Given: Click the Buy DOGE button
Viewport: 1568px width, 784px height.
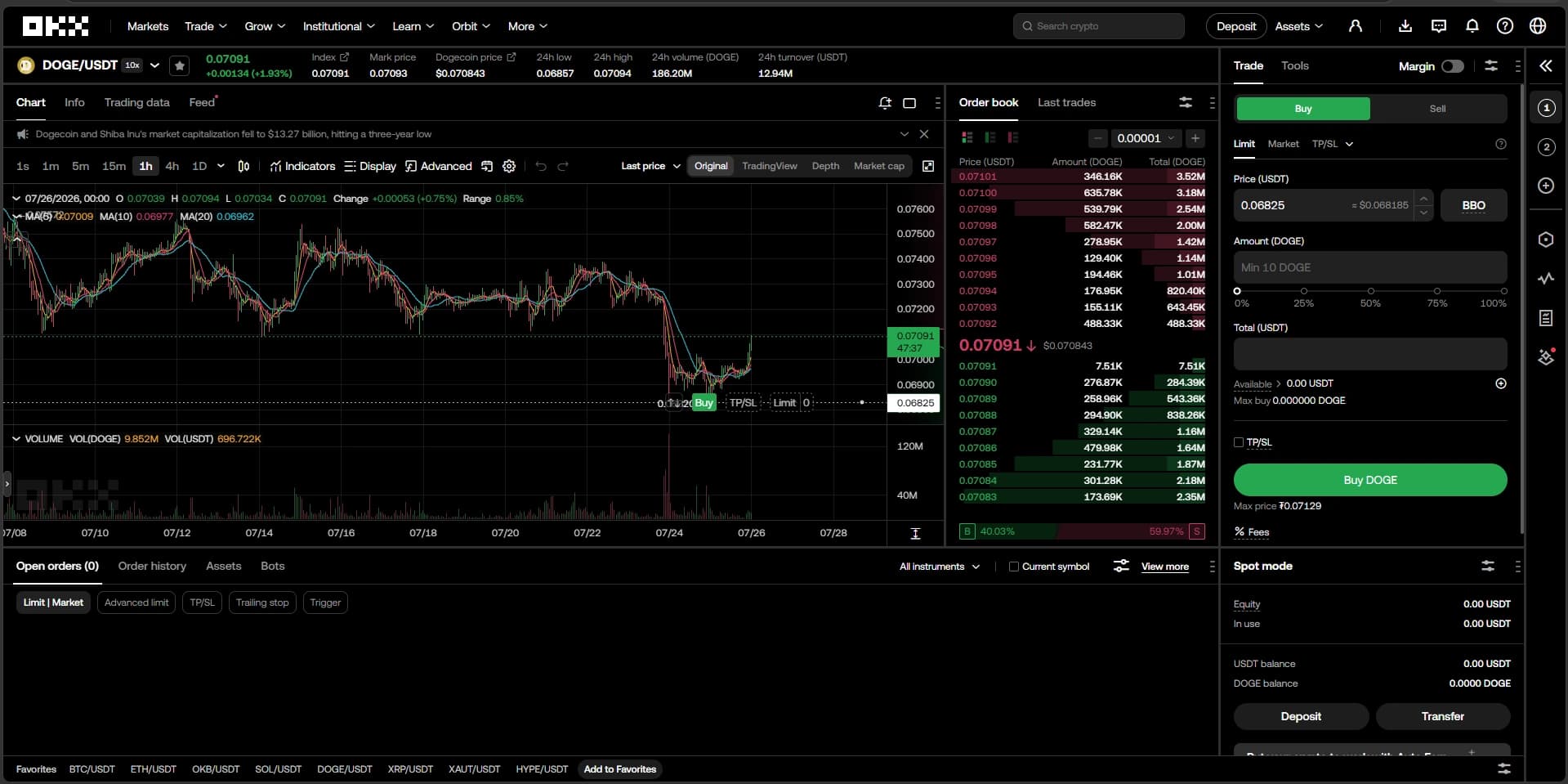Looking at the screenshot, I should (x=1370, y=480).
